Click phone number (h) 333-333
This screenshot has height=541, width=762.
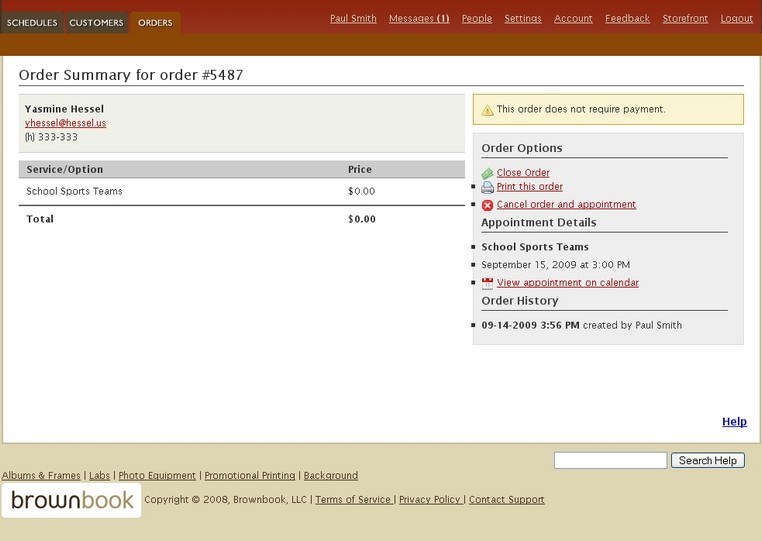tap(51, 137)
